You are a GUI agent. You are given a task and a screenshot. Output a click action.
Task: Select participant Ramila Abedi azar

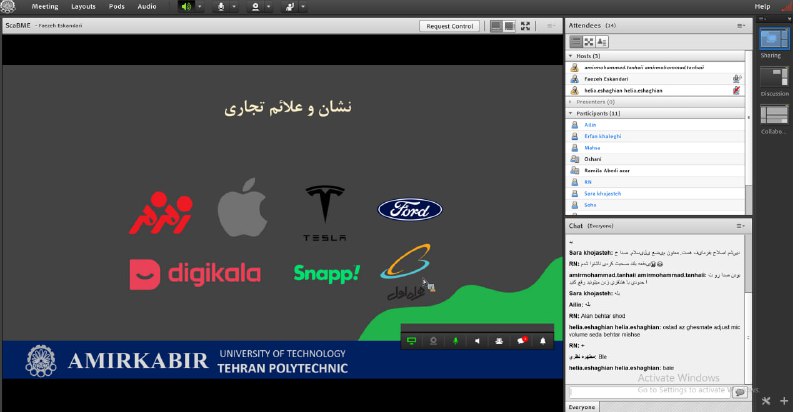tap(655, 170)
